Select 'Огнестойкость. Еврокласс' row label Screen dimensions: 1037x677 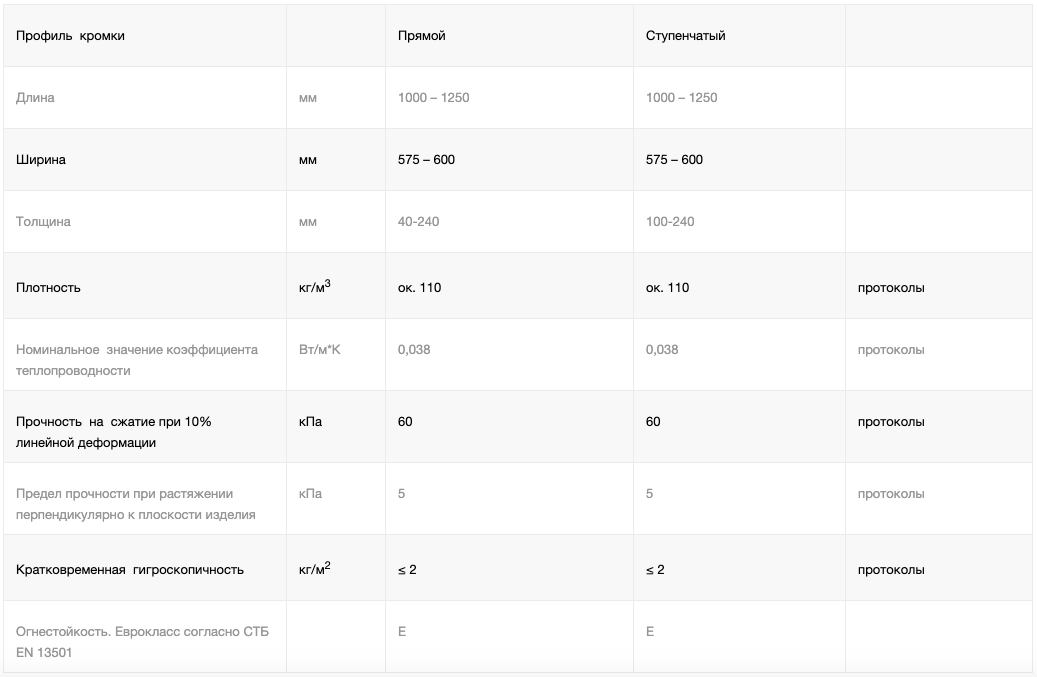tap(142, 642)
